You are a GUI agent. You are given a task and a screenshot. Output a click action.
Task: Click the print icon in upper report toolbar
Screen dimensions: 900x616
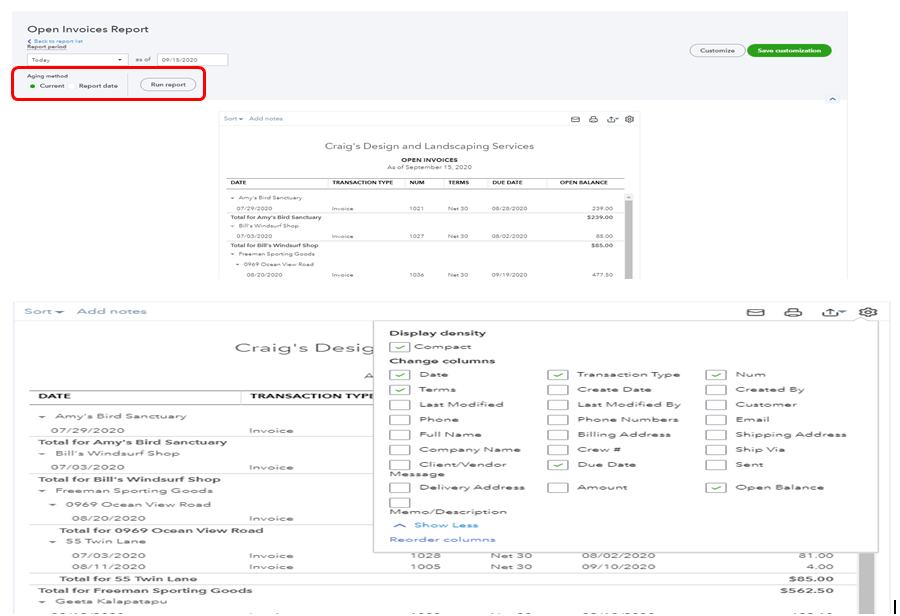(x=593, y=119)
